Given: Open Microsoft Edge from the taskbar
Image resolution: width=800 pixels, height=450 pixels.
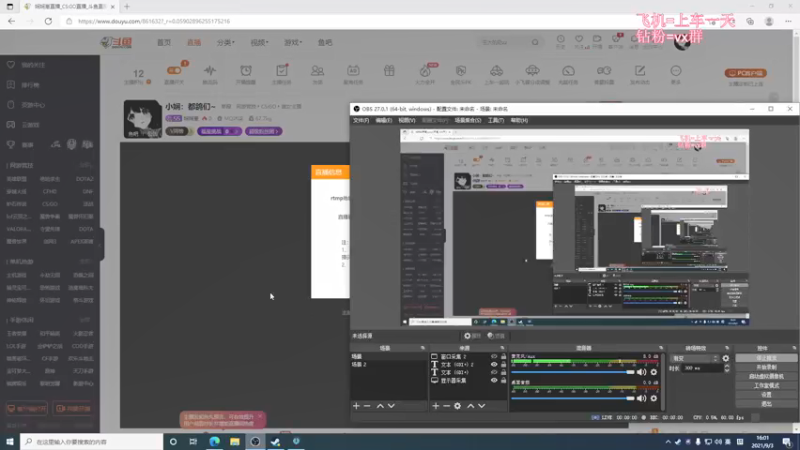Looking at the screenshot, I should click(x=214, y=441).
